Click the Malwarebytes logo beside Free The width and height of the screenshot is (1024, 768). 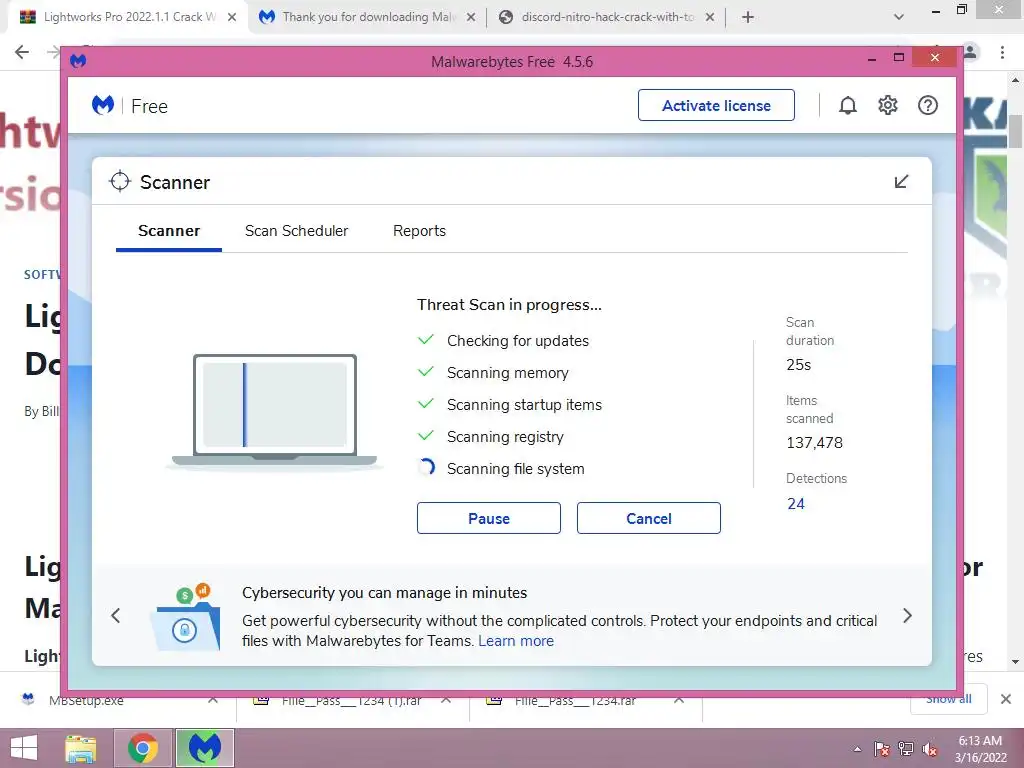point(103,104)
